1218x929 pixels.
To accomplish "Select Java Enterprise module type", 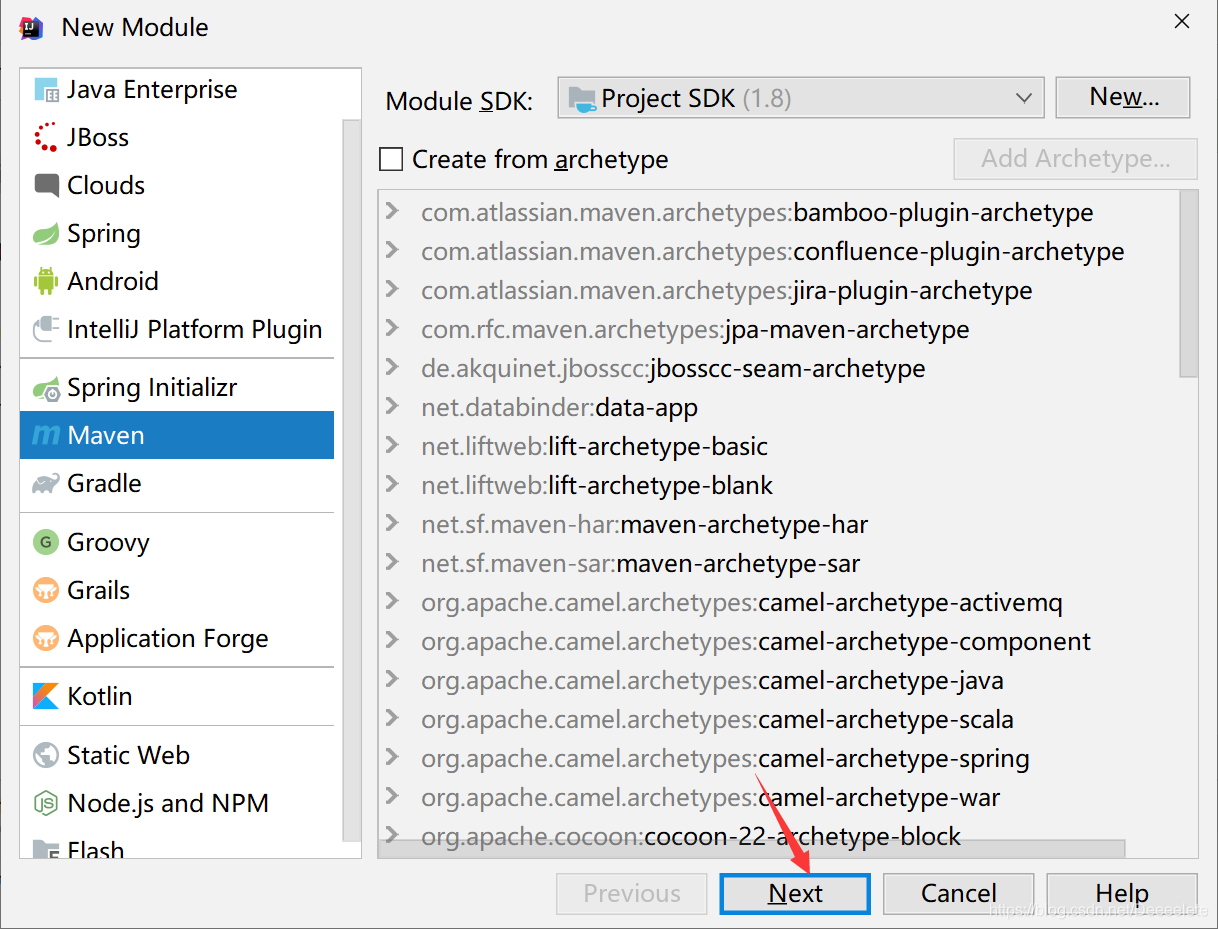I will coord(177,90).
